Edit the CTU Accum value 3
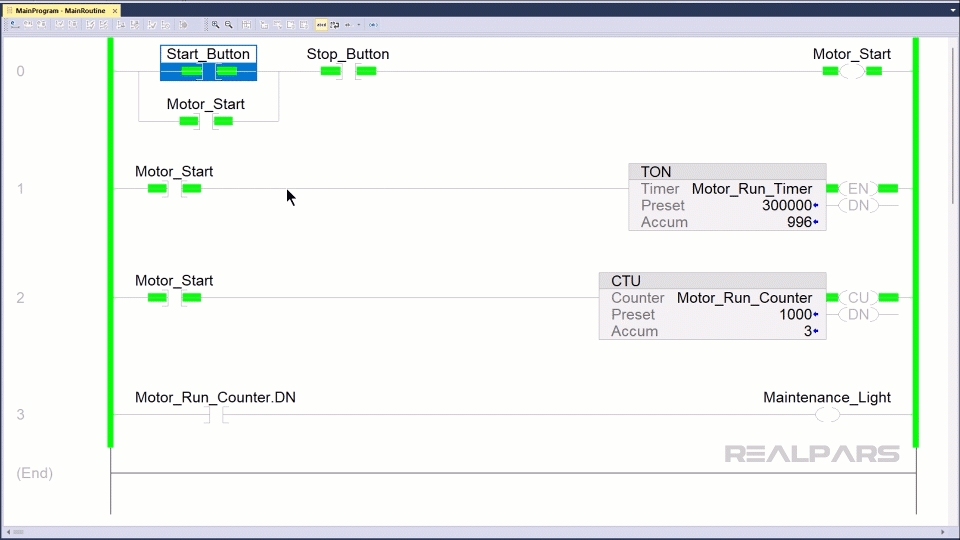 coord(808,331)
